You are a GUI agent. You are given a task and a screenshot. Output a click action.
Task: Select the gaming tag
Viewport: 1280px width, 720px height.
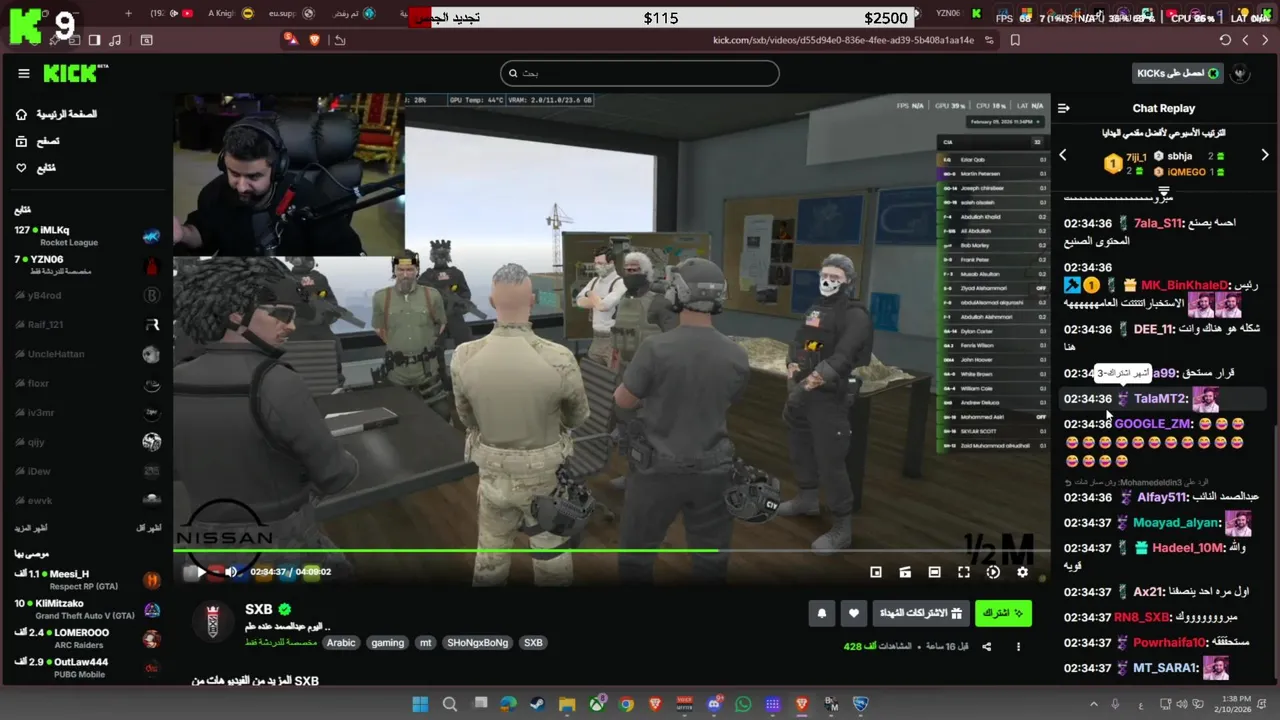pyautogui.click(x=388, y=643)
